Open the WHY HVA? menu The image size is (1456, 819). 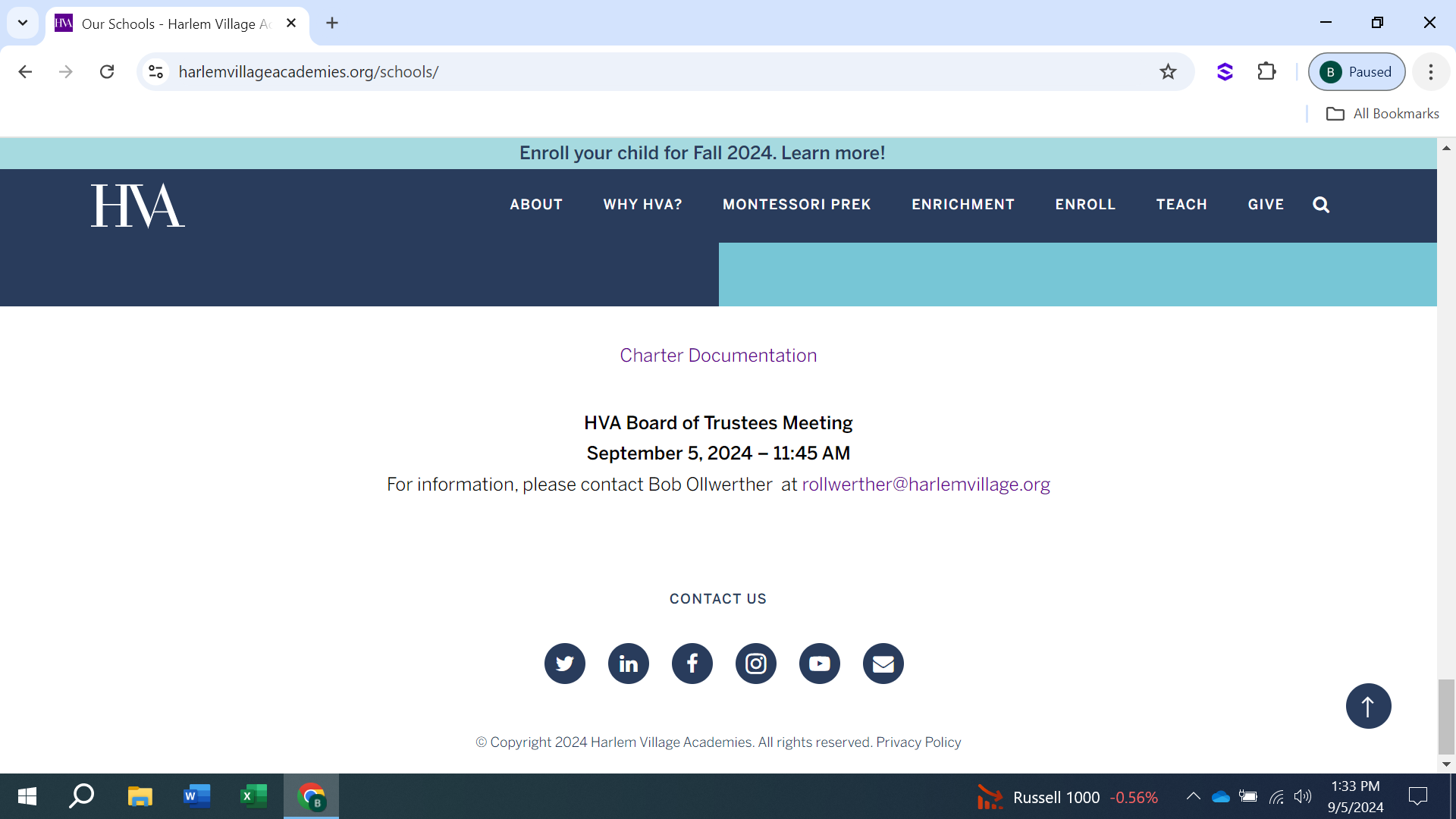(642, 205)
